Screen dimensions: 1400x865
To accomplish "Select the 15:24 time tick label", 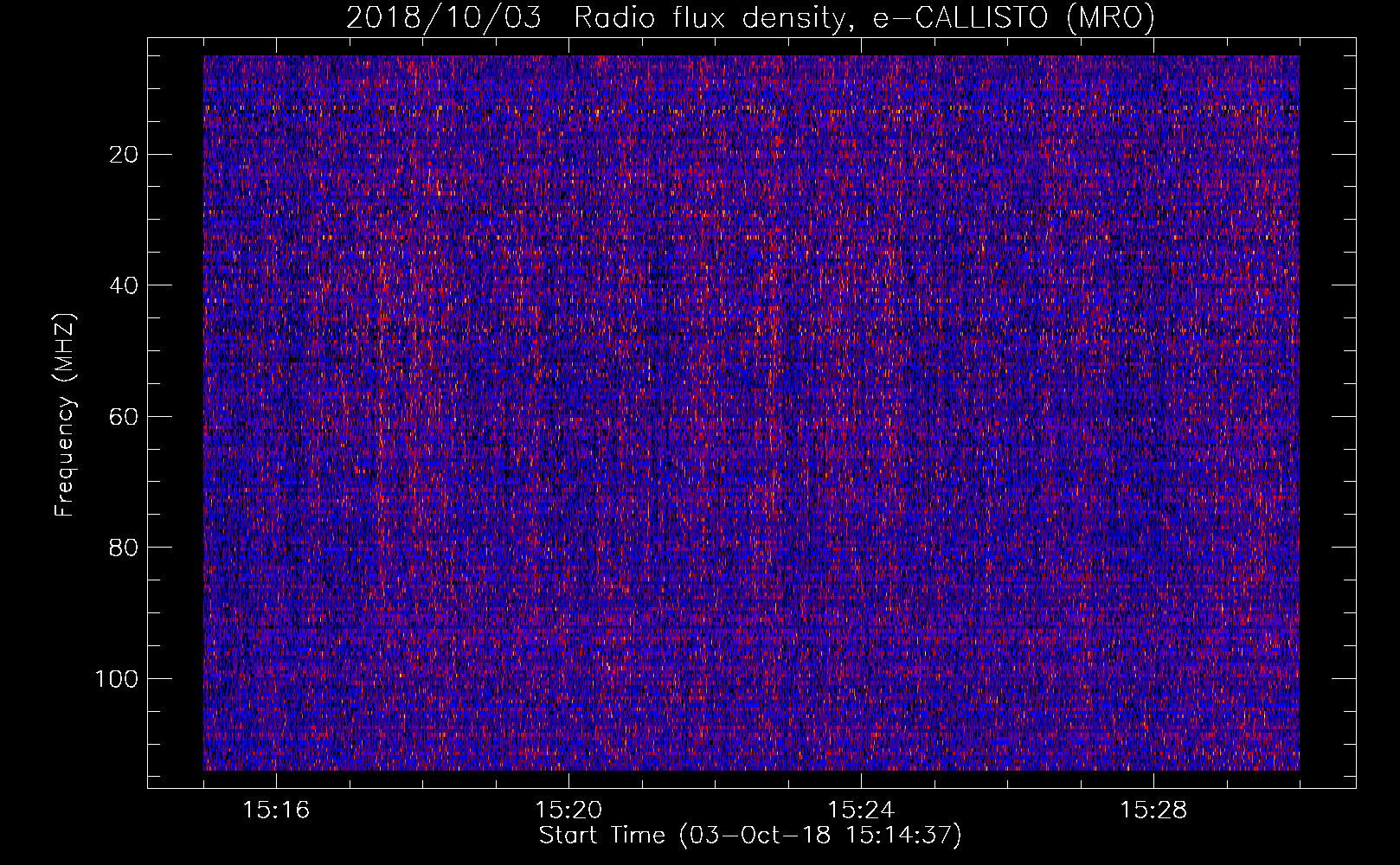I will pos(861,811).
